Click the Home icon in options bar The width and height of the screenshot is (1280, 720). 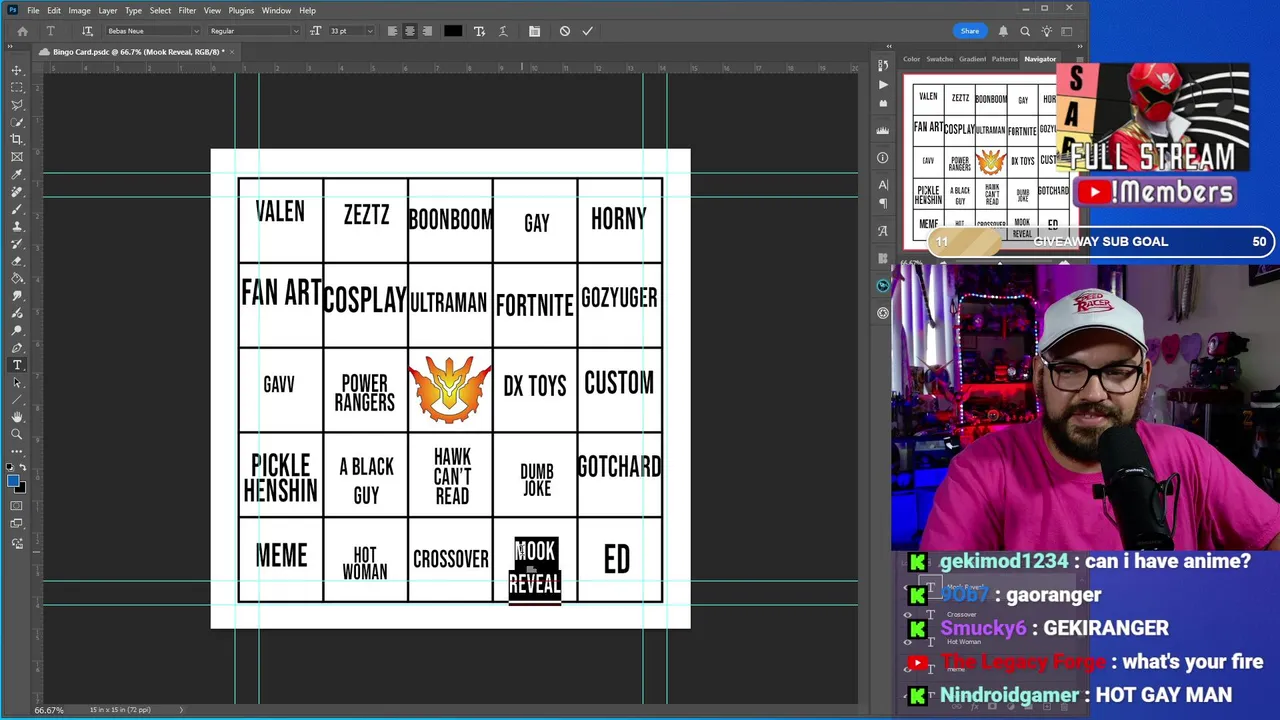23,31
